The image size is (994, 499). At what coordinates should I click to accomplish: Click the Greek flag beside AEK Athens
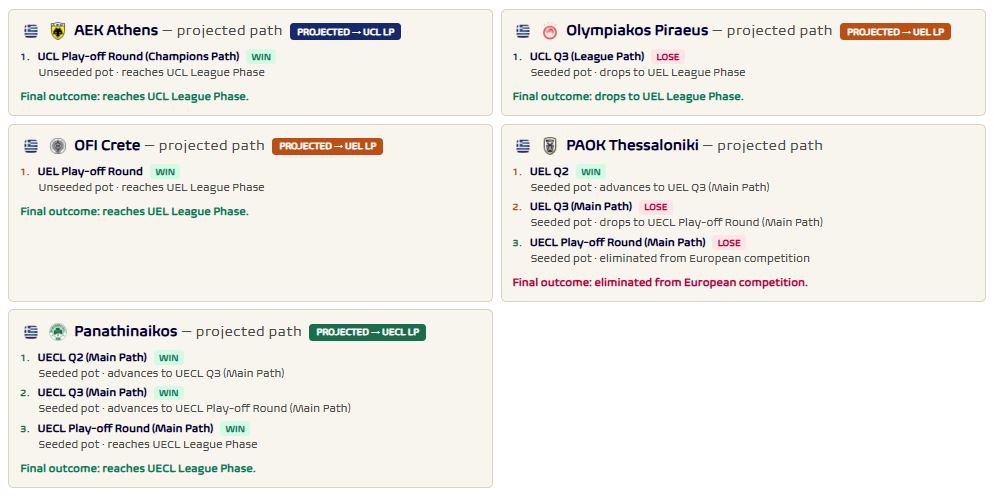[30, 31]
